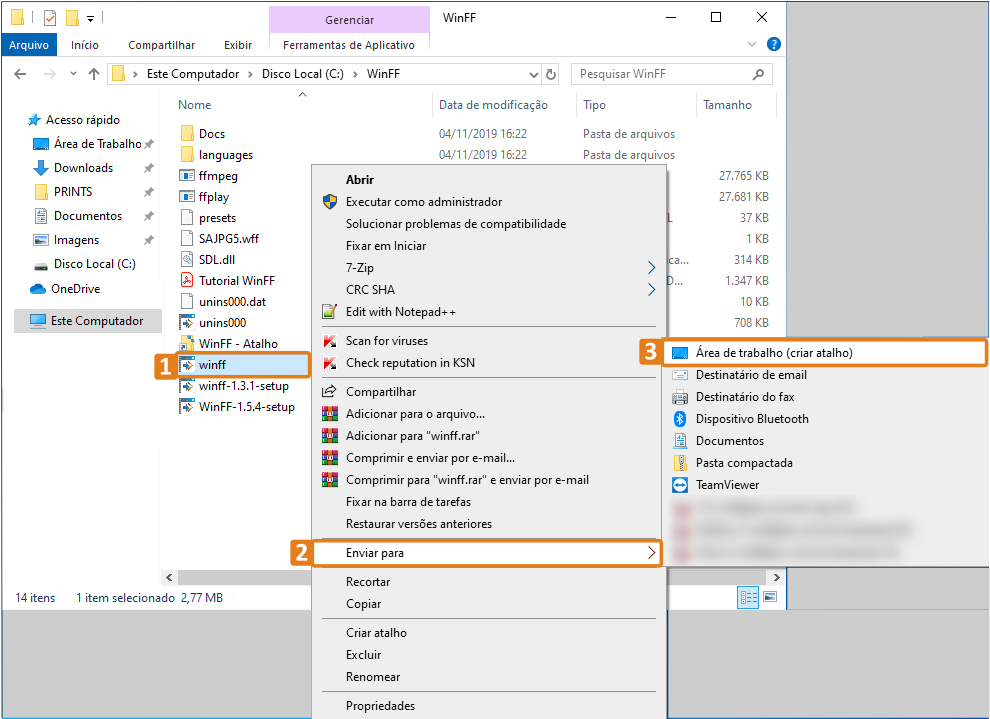Go up one folder level arrow
Viewport: 990px width, 719px height.
[94, 74]
